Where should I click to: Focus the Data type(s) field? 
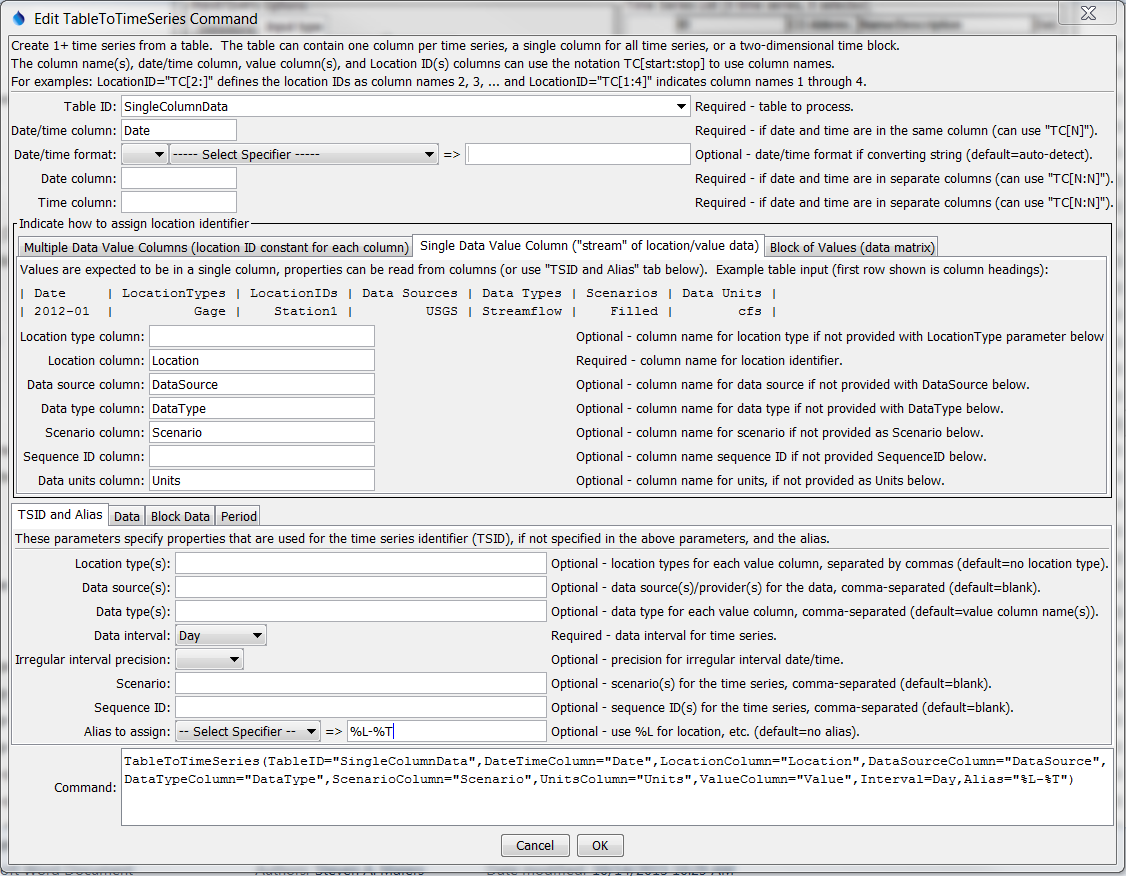tap(360, 612)
